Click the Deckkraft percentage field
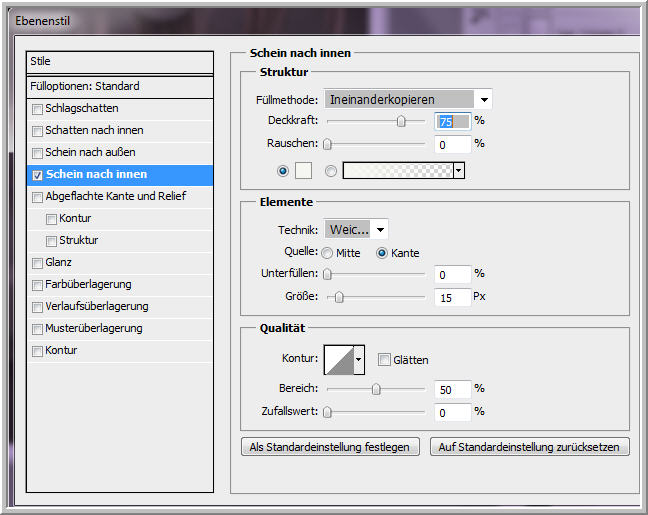The image size is (648, 515). coord(453,122)
